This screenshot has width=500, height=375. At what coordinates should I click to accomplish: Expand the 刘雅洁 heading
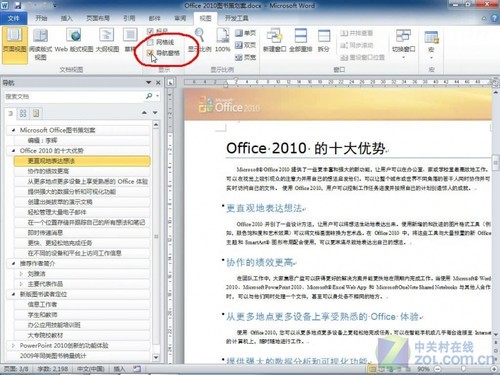pos(21,274)
